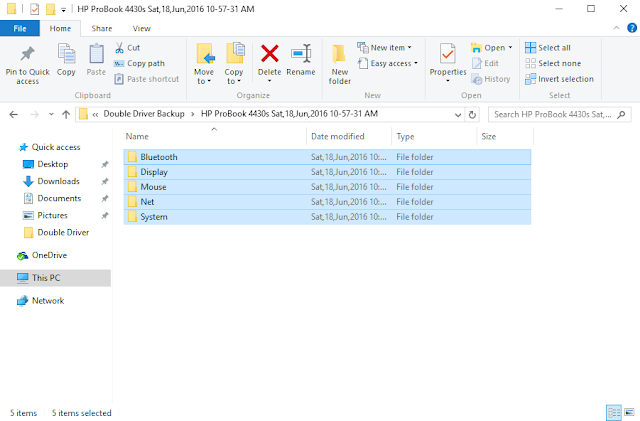The height and width of the screenshot is (421, 640).
Task: Click the Paste clipboard icon
Action: [96, 54]
